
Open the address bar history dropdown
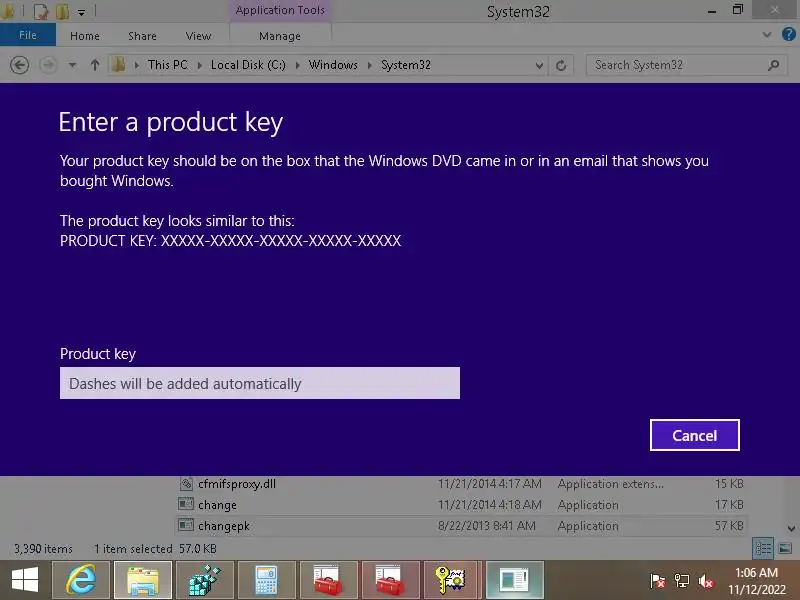(539, 65)
